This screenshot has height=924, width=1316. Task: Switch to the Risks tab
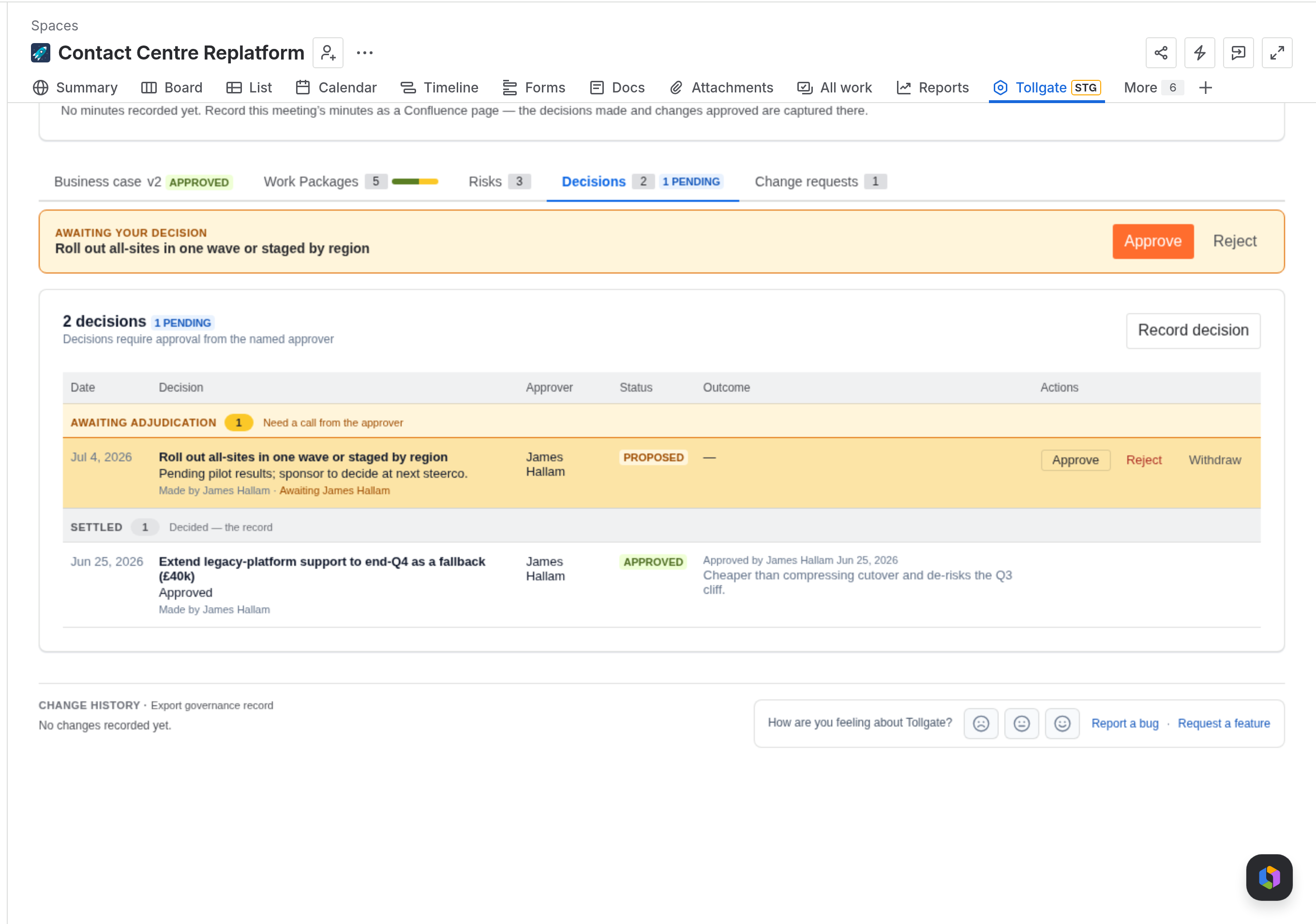click(x=499, y=182)
